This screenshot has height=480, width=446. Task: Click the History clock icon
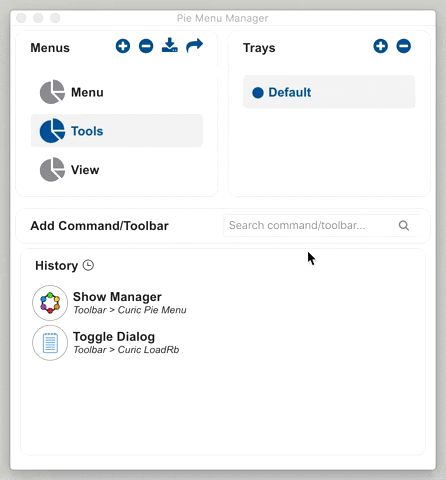pyautogui.click(x=88, y=265)
